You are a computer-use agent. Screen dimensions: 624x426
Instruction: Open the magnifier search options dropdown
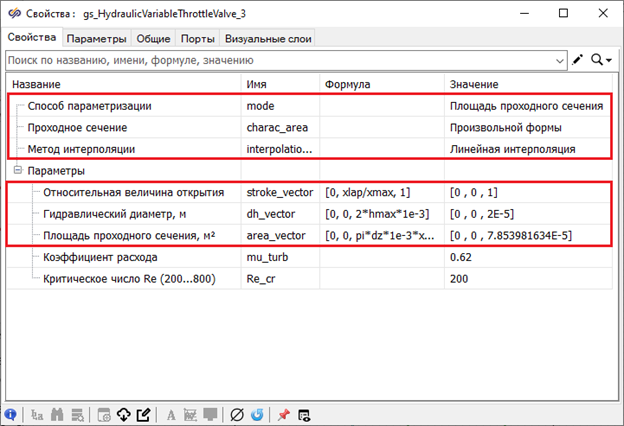pos(601,60)
